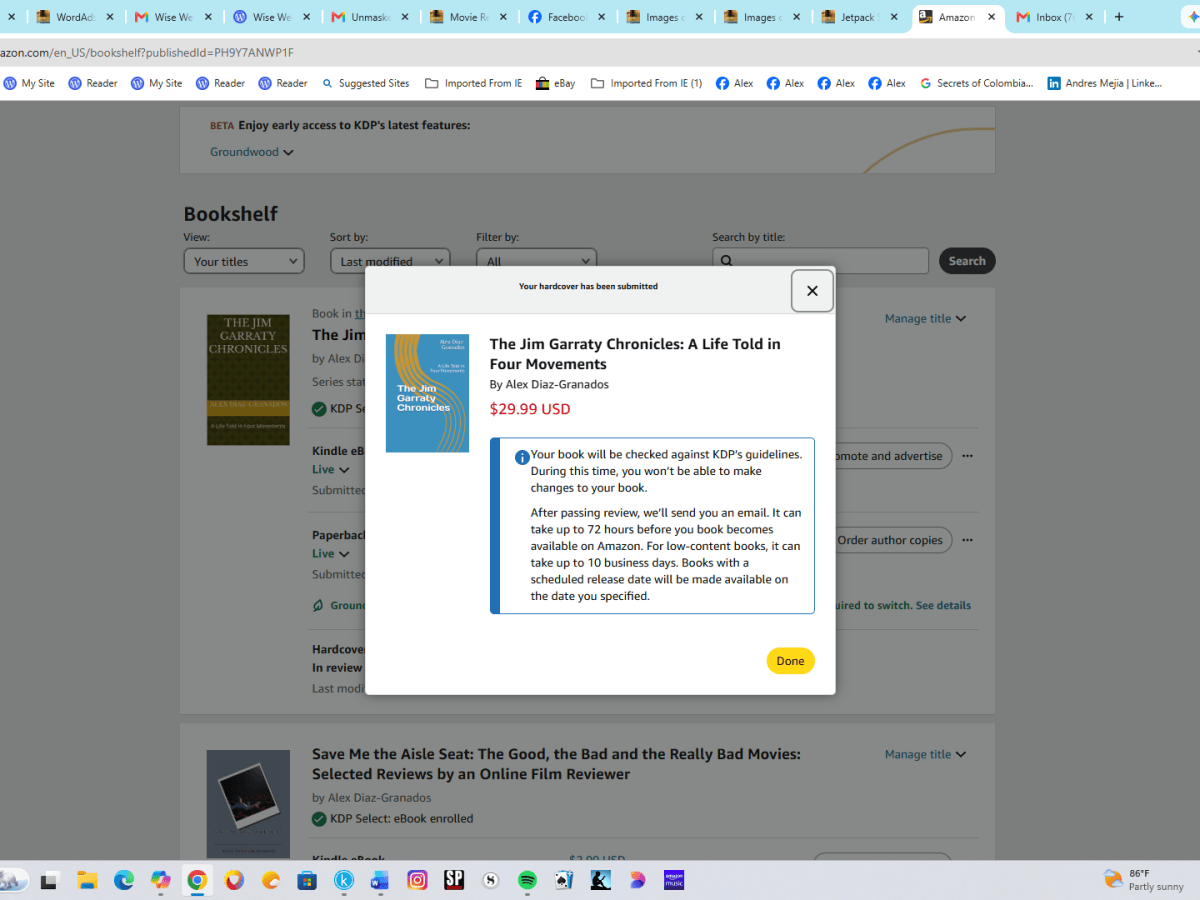Click the blue info icon in the notice box
This screenshot has width=1200, height=900.
522,457
